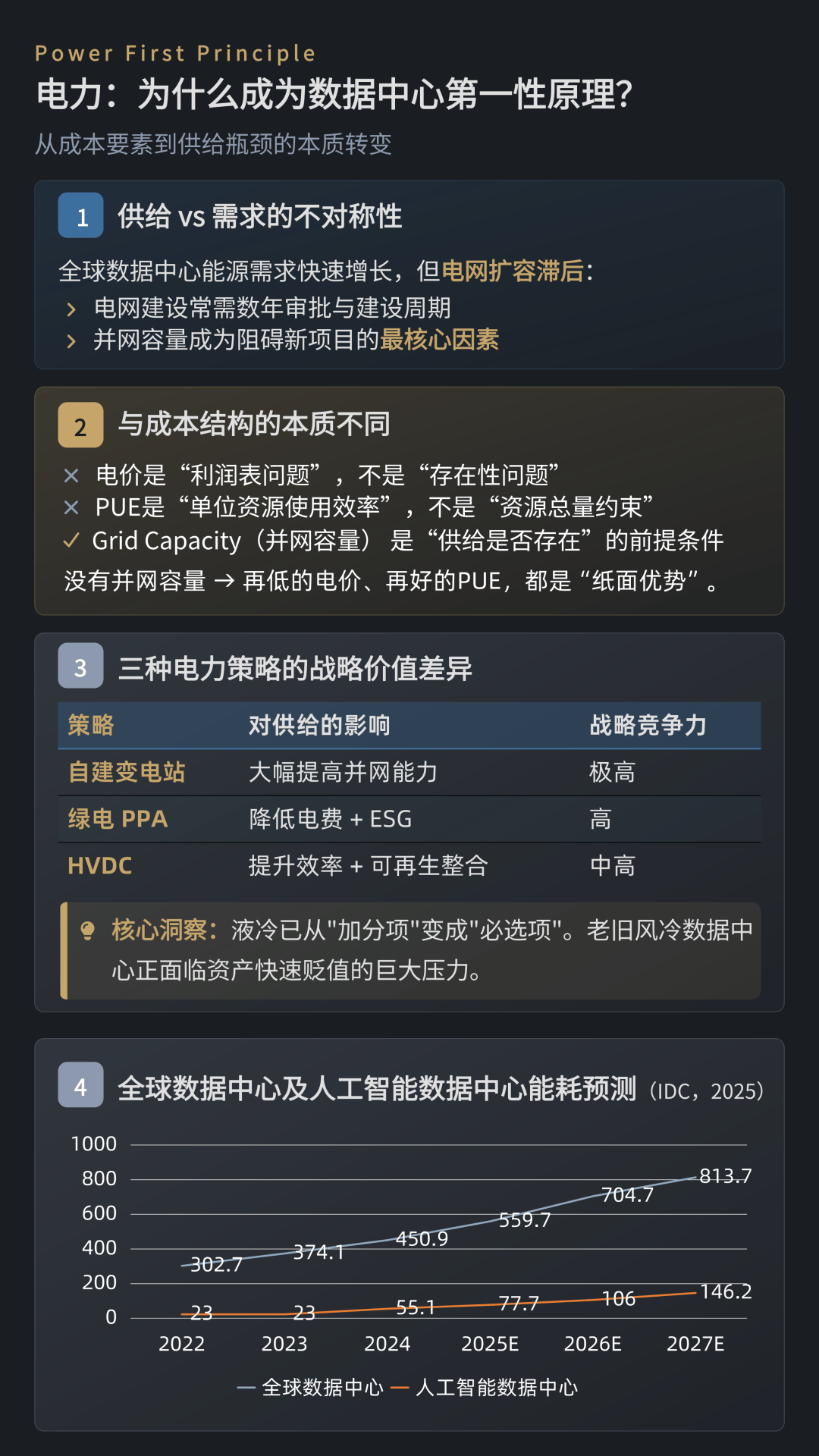
Task: Click the X mark before 电价是
Action: point(71,475)
